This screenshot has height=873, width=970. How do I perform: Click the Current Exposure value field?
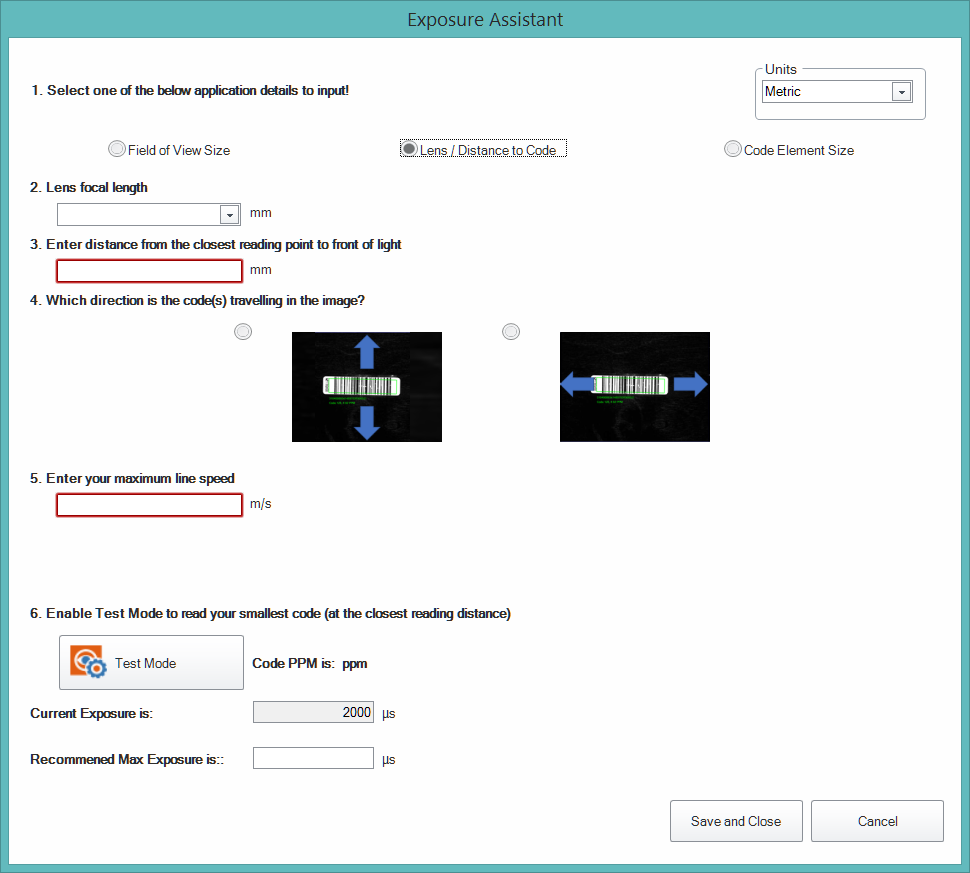coord(313,713)
